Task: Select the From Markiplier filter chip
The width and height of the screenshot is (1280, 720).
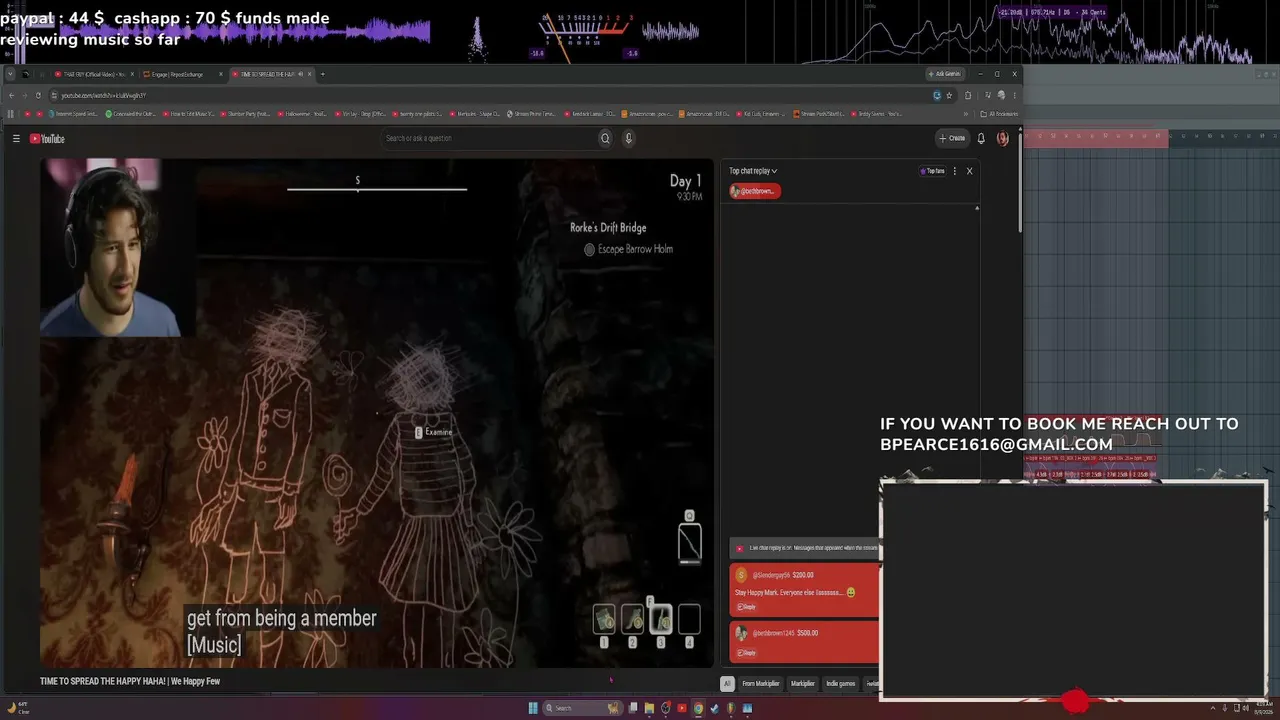Action: click(761, 684)
